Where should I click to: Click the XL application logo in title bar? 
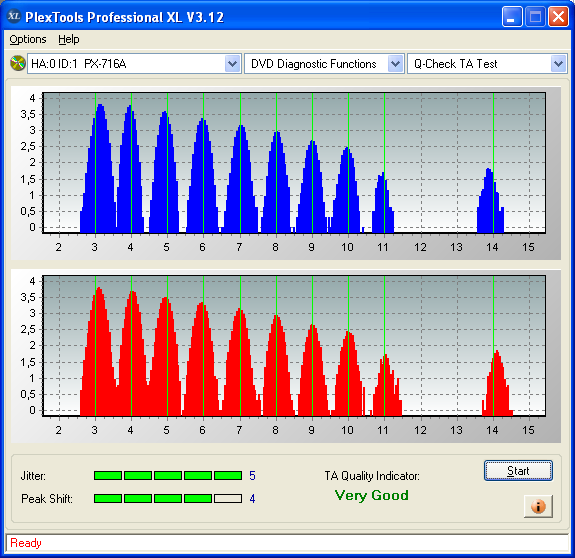(14, 16)
